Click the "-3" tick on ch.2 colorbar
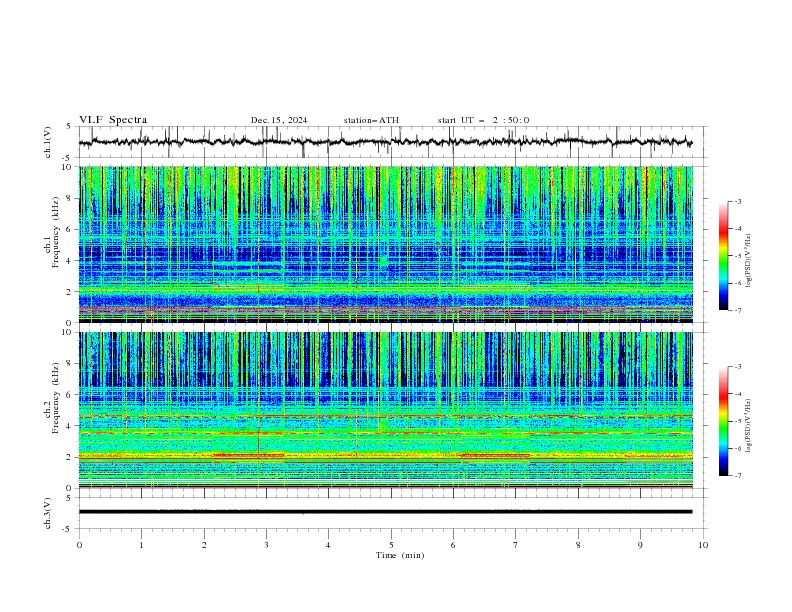 (x=737, y=367)
